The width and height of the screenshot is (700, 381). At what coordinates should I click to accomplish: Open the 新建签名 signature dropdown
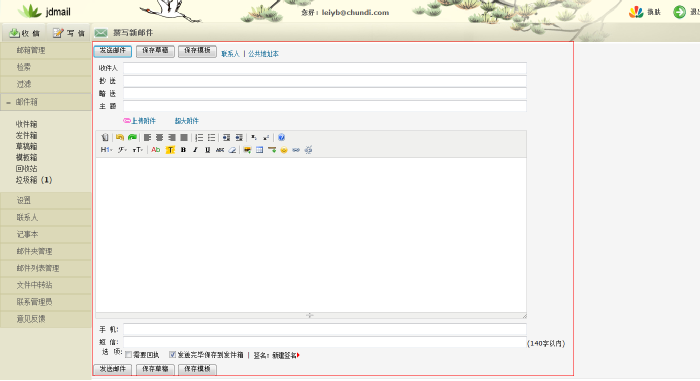[286, 356]
